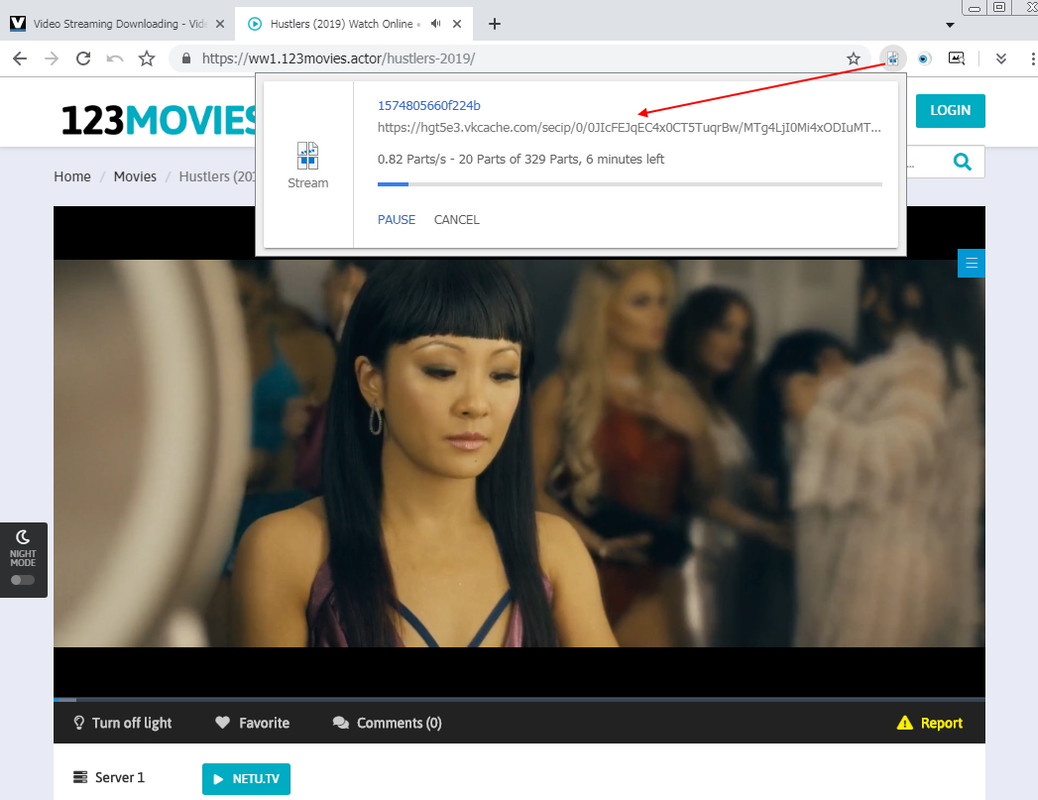This screenshot has width=1038, height=800.
Task: Switch to Video Streaming Downloading tab
Action: 116,24
